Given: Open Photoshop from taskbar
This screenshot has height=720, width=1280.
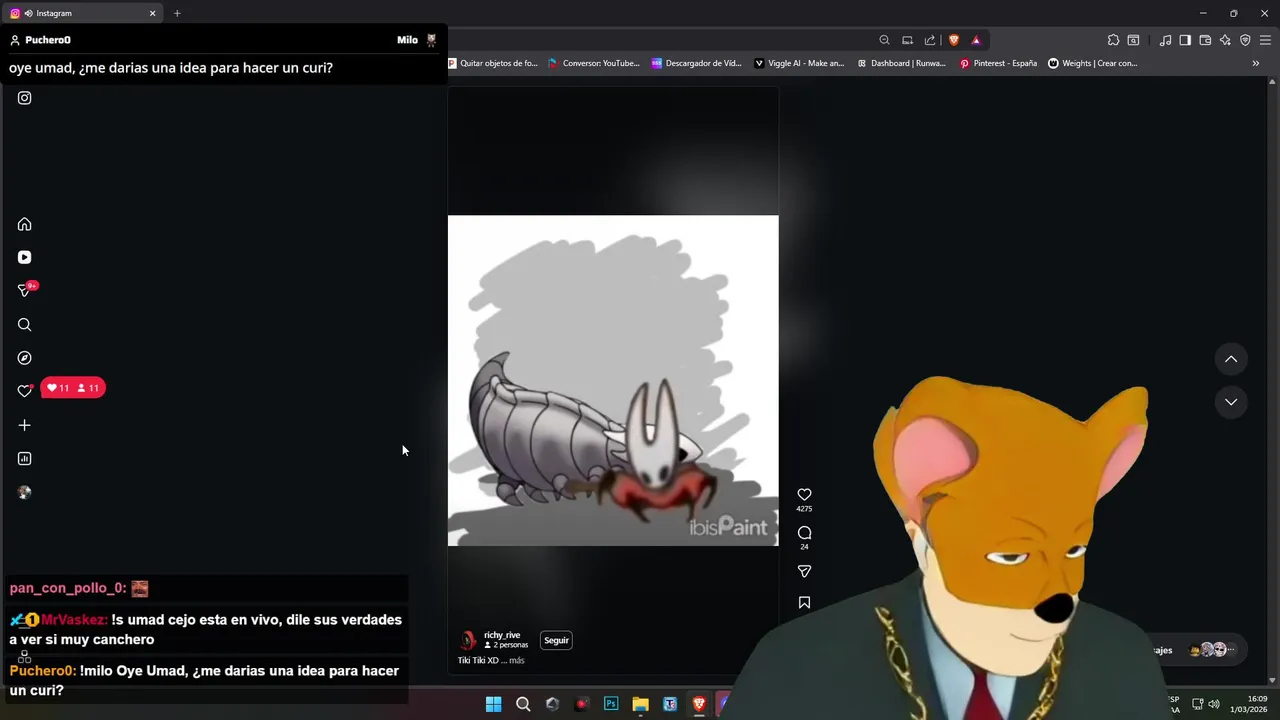Looking at the screenshot, I should [611, 704].
